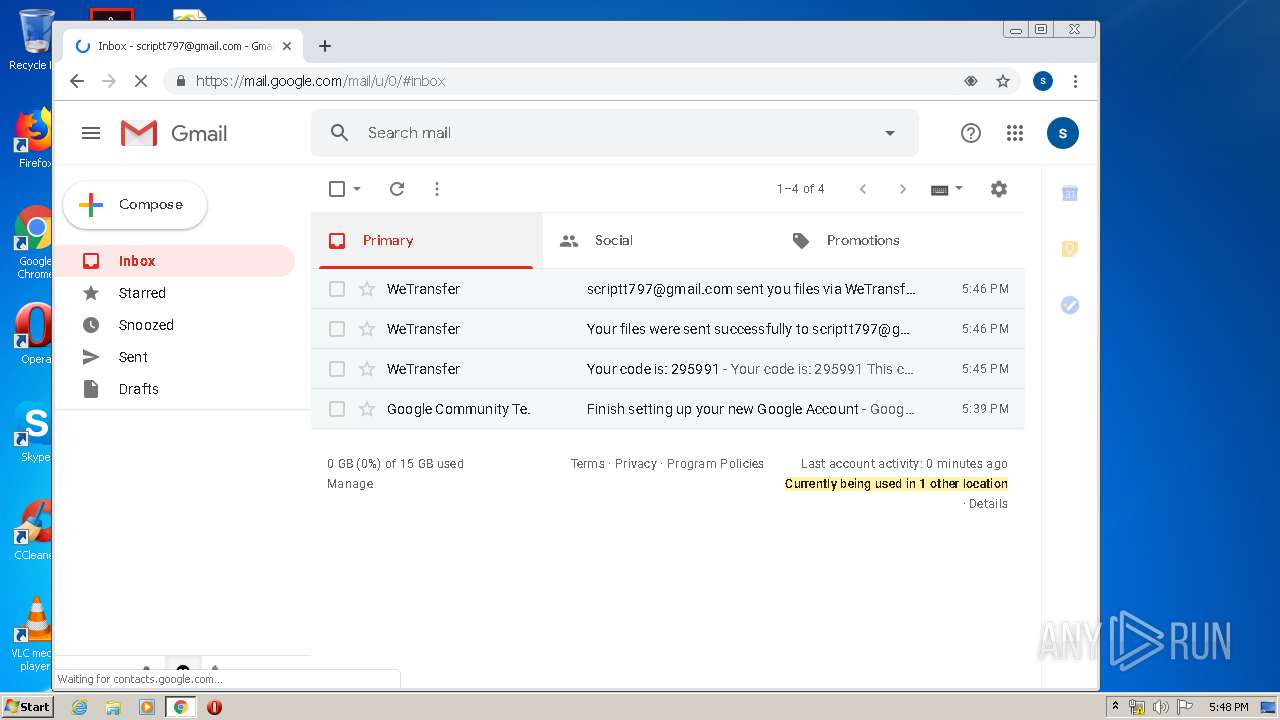Screen dimensions: 1280x720
Task: Open the Terms link
Action: point(588,464)
